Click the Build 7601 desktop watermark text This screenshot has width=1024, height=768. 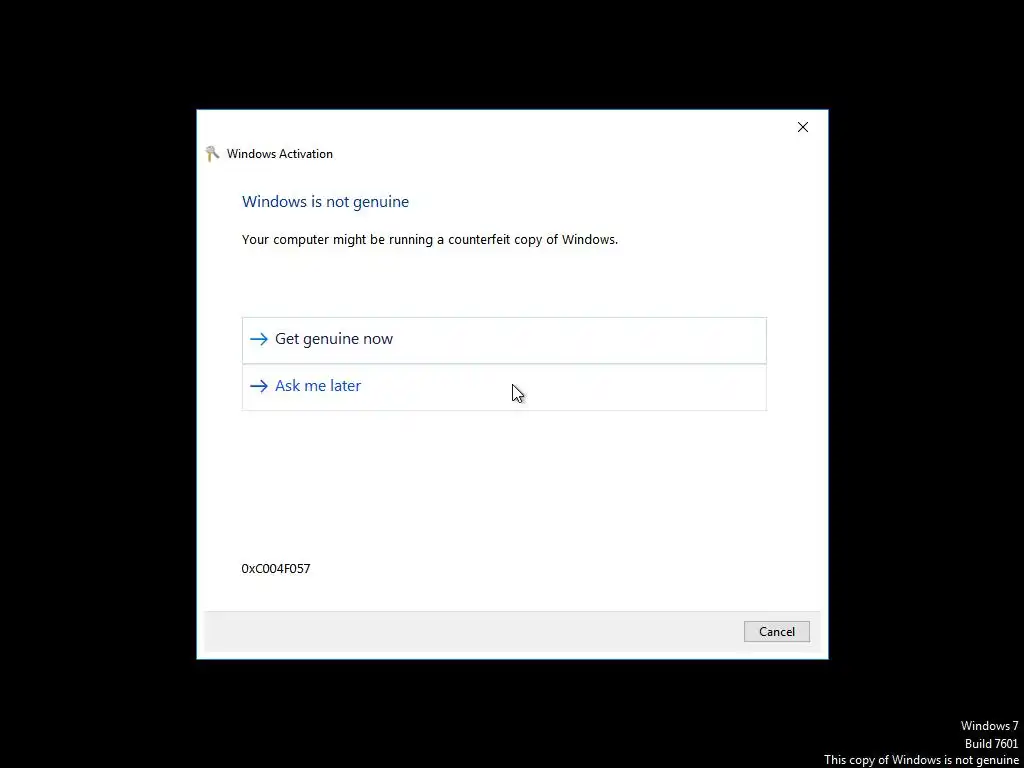pyautogui.click(x=991, y=743)
